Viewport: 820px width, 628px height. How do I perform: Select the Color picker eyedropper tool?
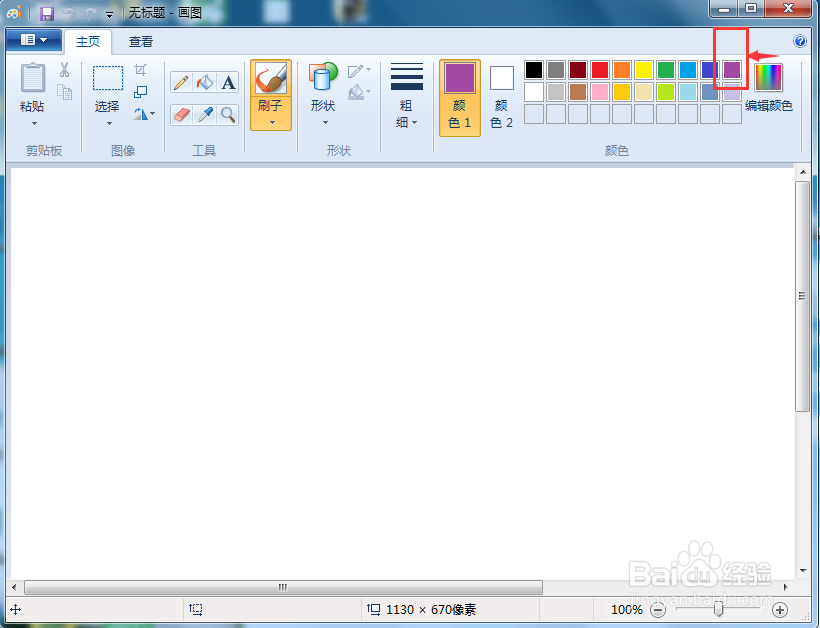click(204, 115)
